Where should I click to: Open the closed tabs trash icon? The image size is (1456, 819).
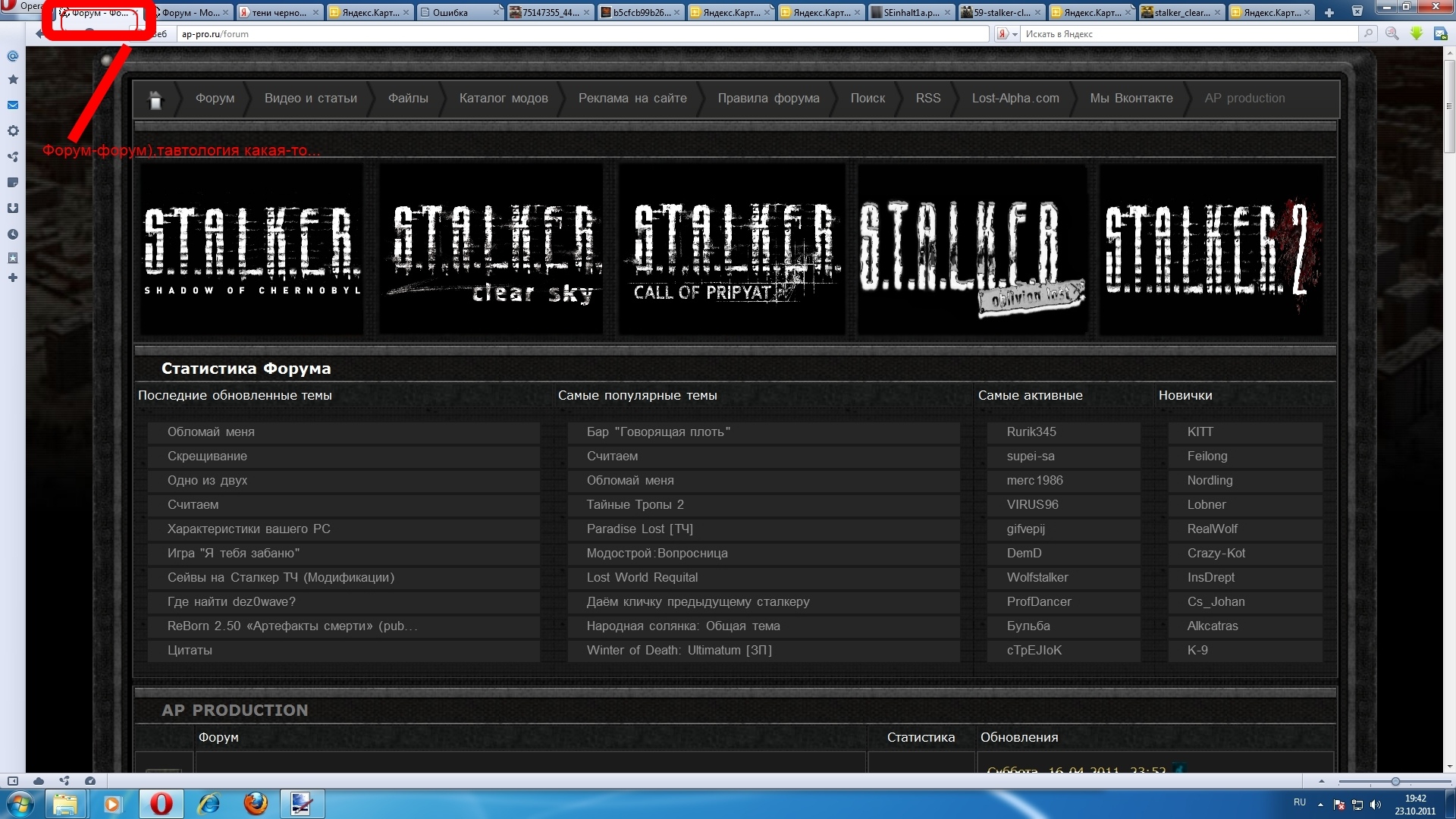pos(1357,11)
